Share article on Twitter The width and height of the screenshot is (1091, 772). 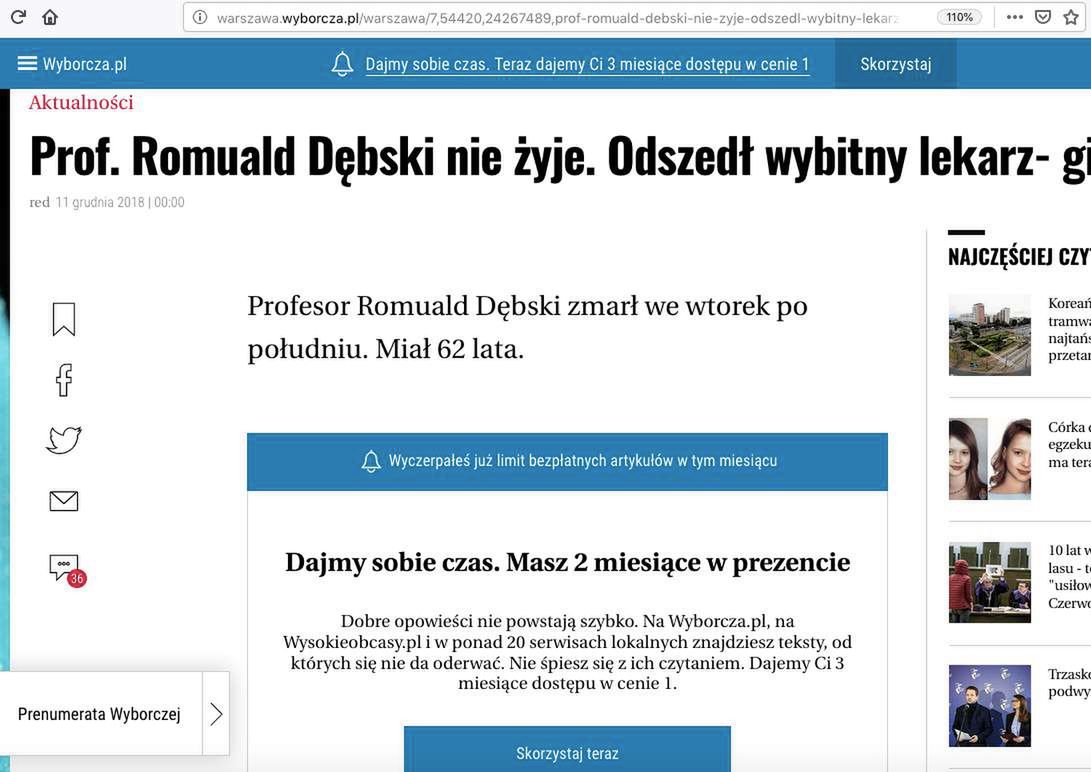pos(64,440)
